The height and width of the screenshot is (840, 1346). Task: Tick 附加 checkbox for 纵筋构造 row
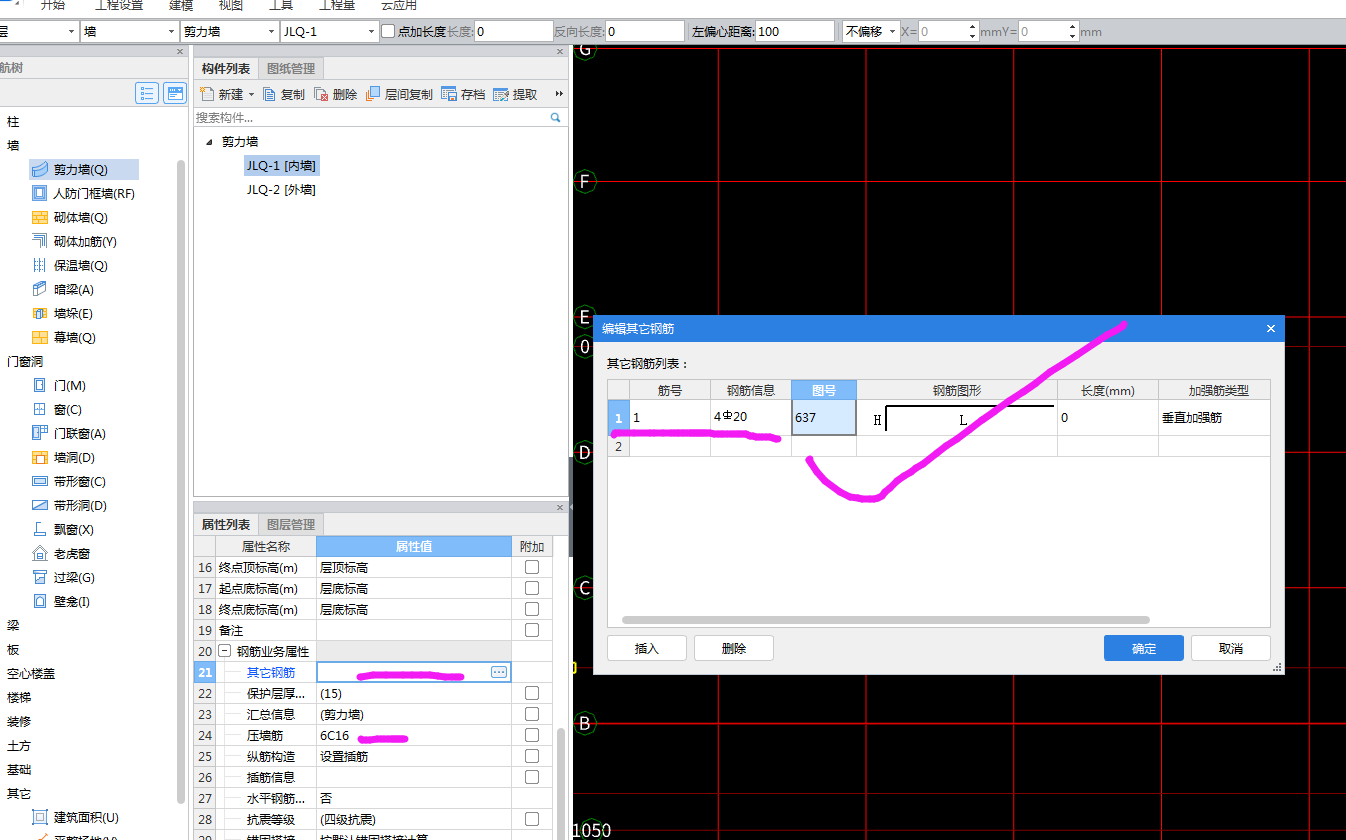coord(532,756)
